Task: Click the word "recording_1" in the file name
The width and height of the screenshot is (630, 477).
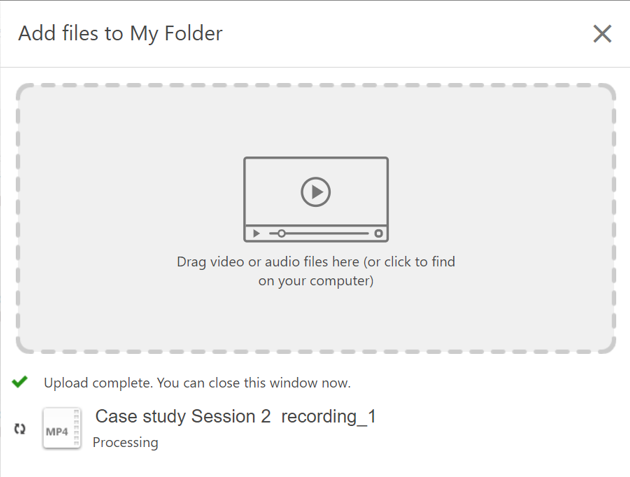Action: [328, 417]
